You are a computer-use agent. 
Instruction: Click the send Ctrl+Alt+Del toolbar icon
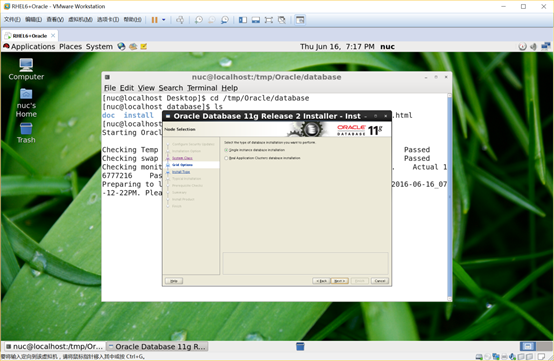click(x=180, y=20)
